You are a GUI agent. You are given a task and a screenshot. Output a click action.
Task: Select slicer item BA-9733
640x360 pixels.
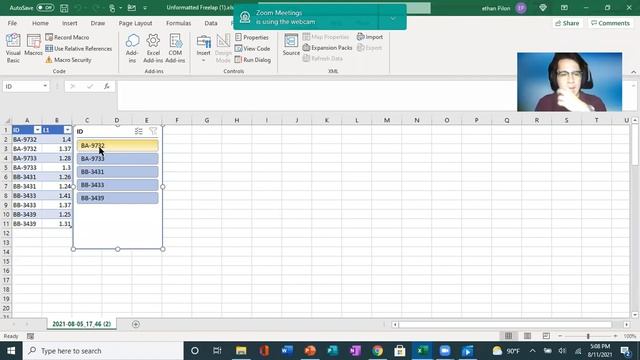tap(118, 158)
